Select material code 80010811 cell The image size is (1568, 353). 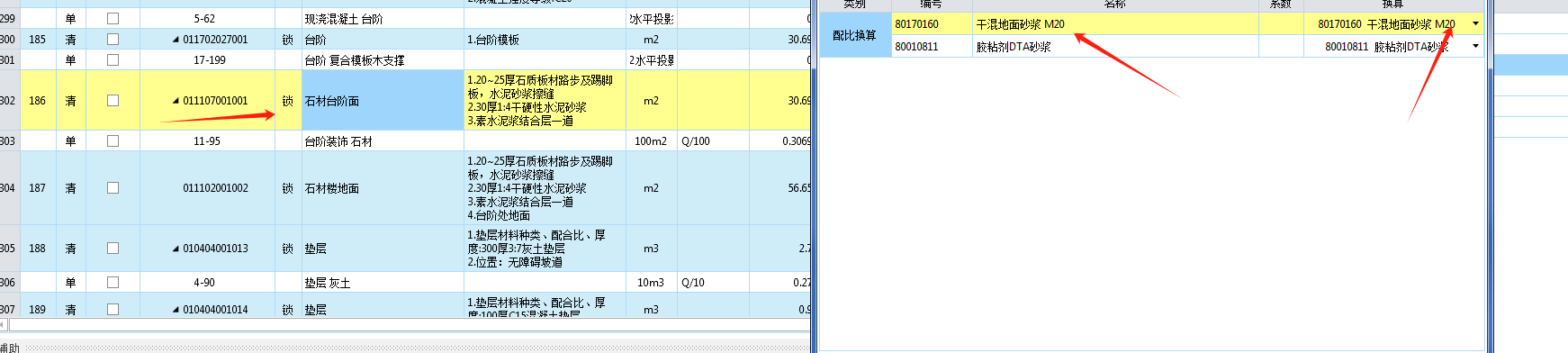pyautogui.click(x=931, y=47)
